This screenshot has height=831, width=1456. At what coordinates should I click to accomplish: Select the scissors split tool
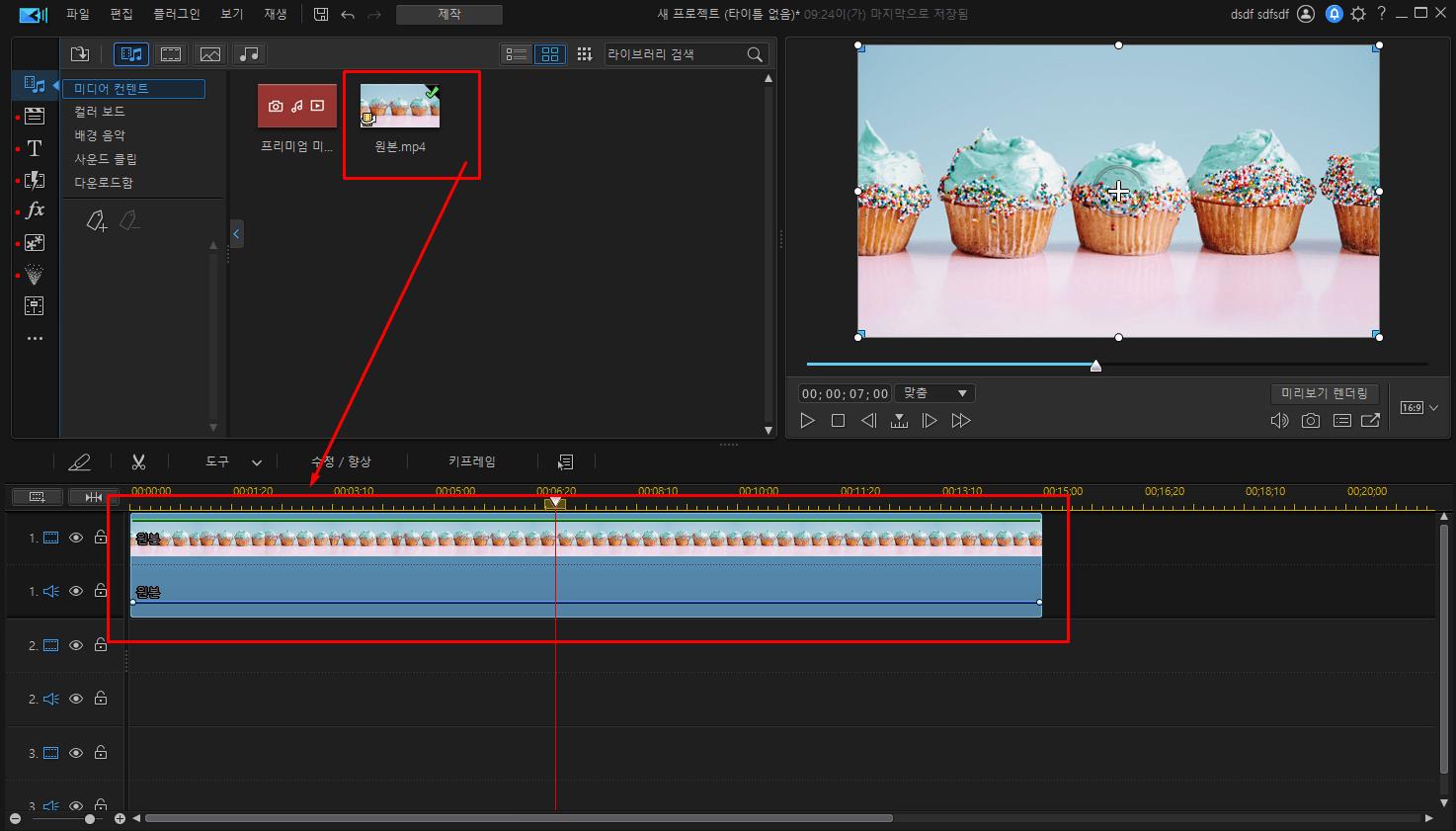pos(138,461)
